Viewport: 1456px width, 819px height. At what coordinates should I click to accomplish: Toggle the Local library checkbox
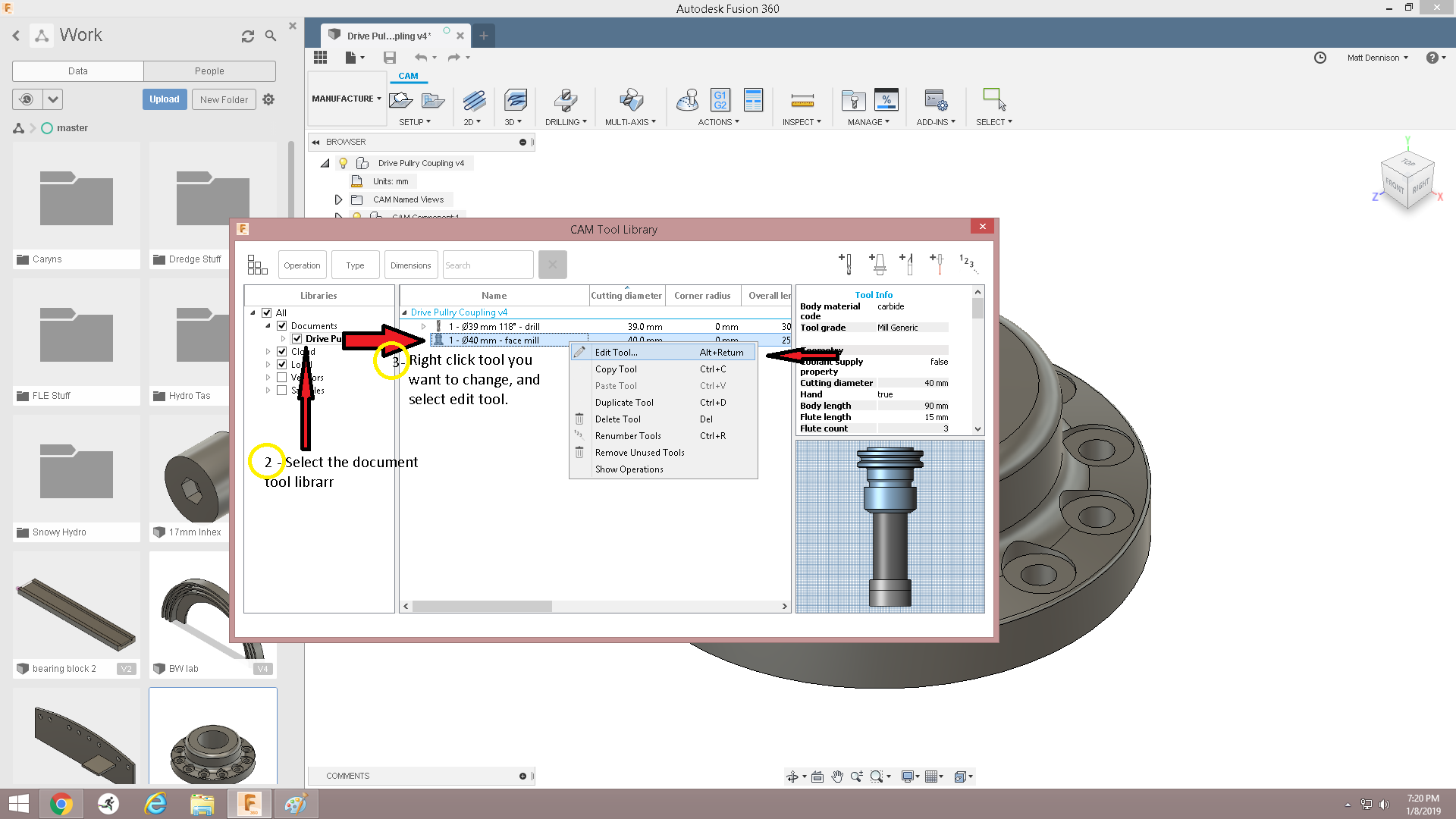(281, 365)
